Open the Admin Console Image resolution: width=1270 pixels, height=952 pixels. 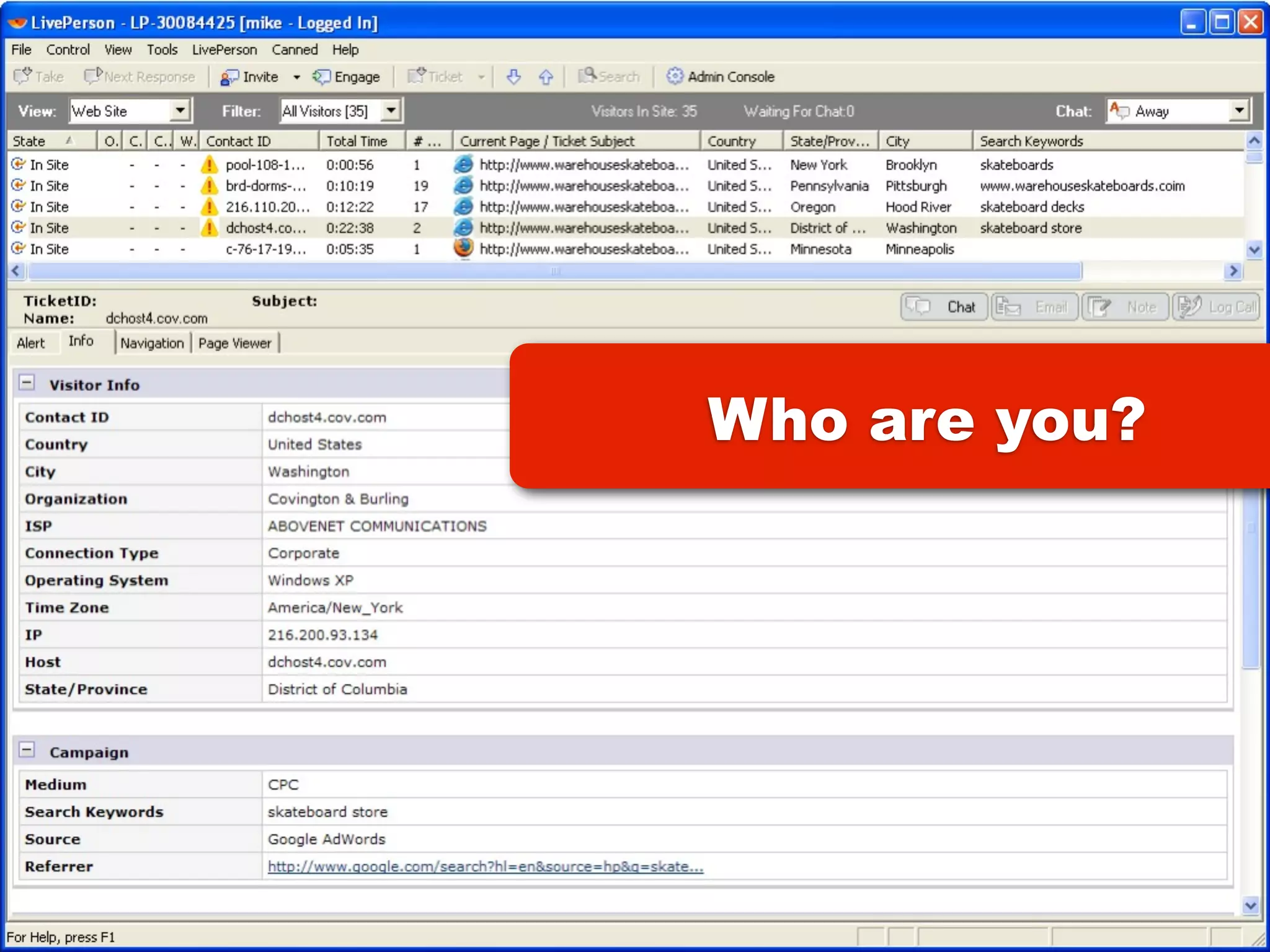click(x=720, y=76)
